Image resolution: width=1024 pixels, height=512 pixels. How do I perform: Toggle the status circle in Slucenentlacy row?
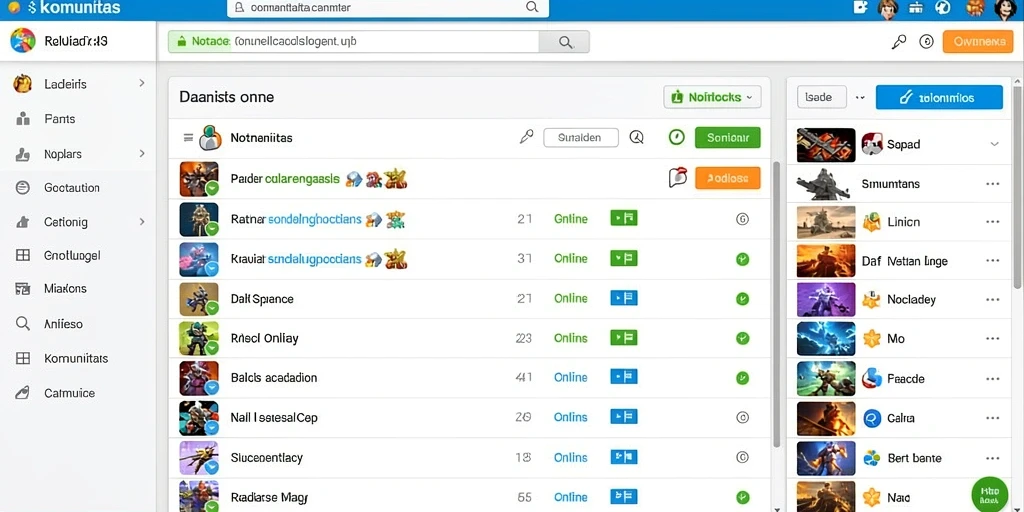[x=742, y=458]
